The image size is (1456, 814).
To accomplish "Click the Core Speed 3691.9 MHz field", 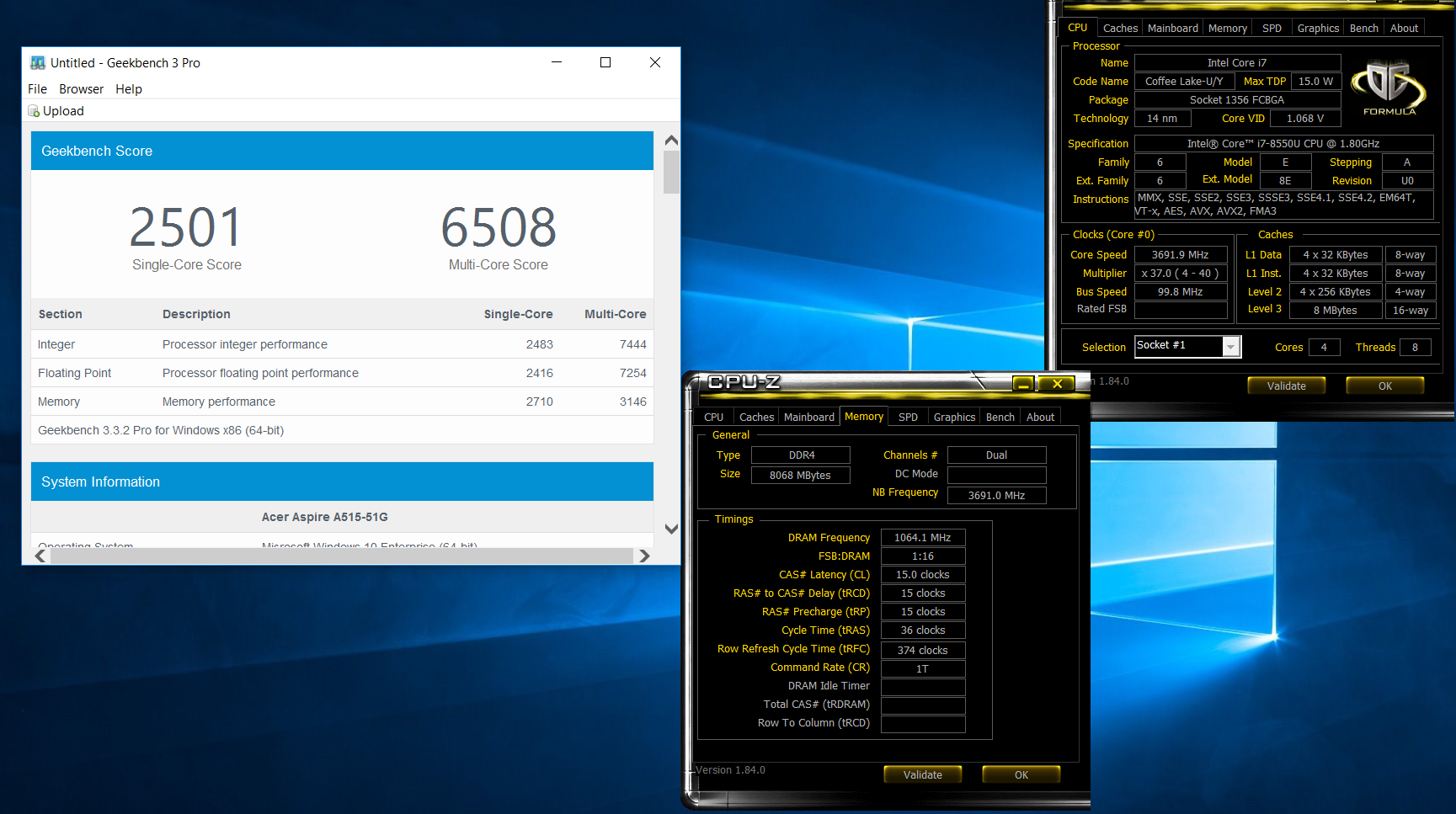I will 1180,255.
